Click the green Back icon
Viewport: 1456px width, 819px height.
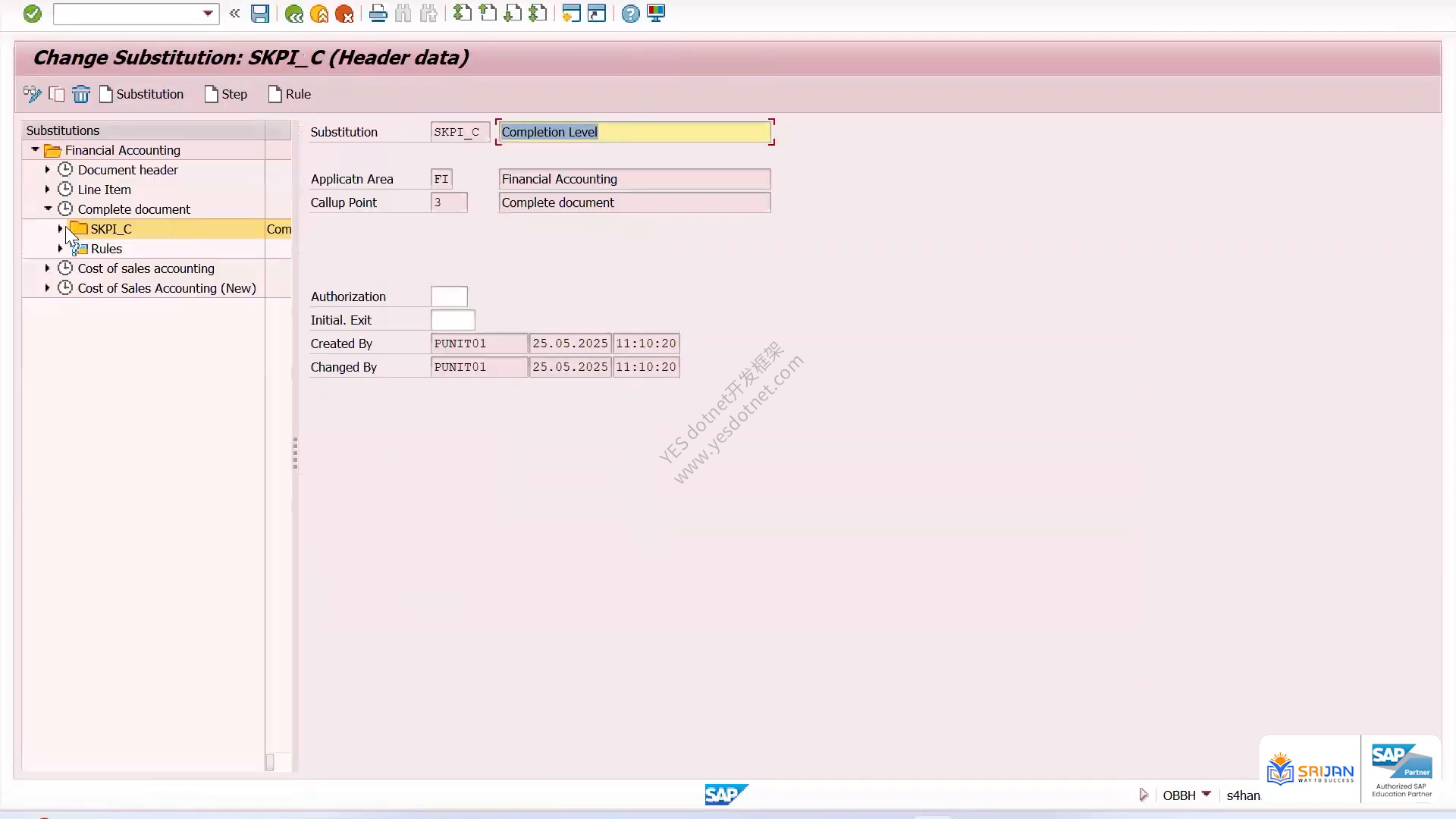294,14
